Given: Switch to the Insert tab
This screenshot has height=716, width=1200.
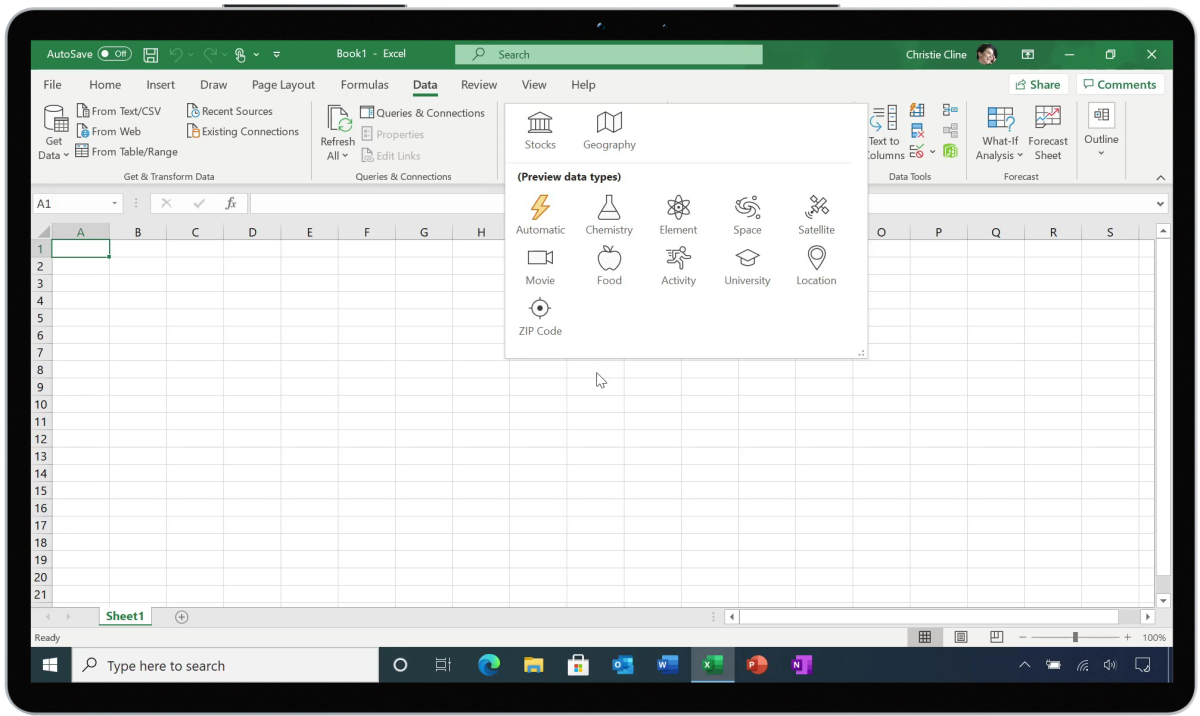Looking at the screenshot, I should click(160, 85).
